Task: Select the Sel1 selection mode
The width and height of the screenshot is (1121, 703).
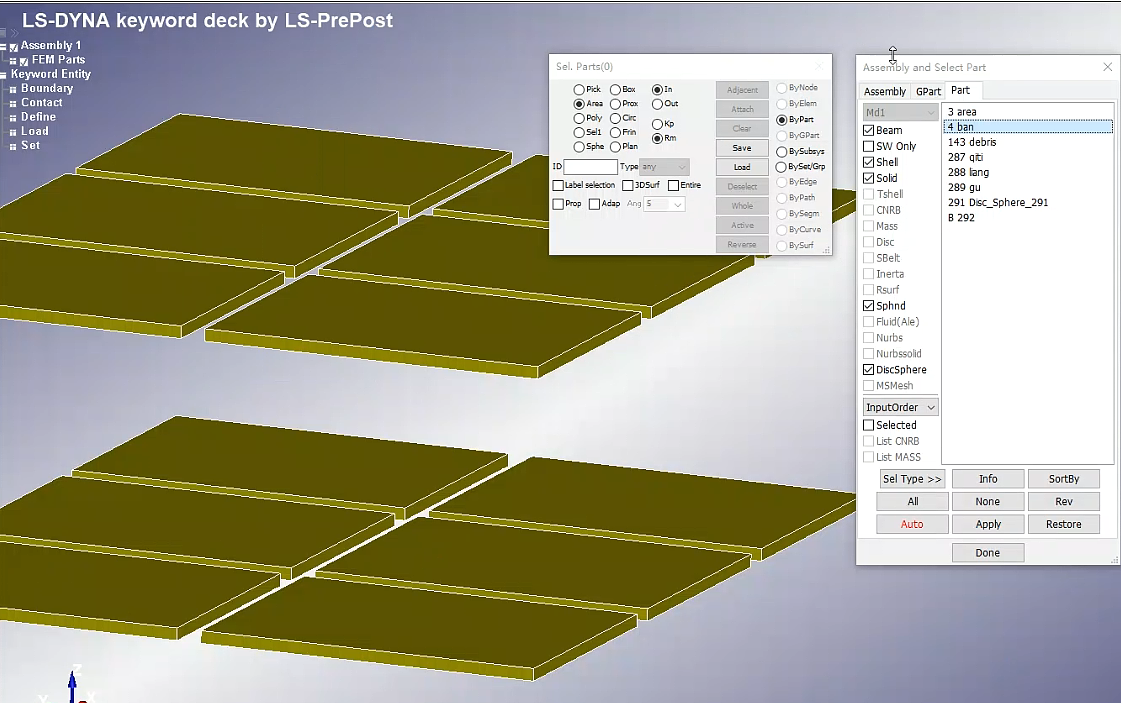Action: point(579,132)
